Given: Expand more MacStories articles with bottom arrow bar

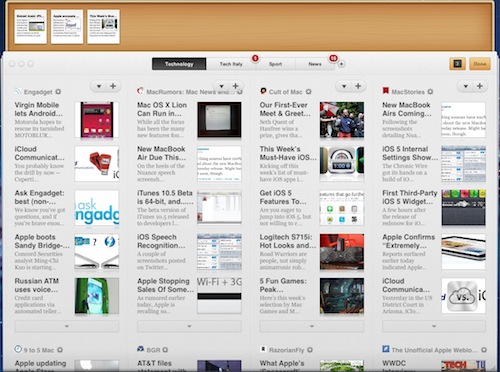Looking at the screenshot, I should [x=434, y=326].
